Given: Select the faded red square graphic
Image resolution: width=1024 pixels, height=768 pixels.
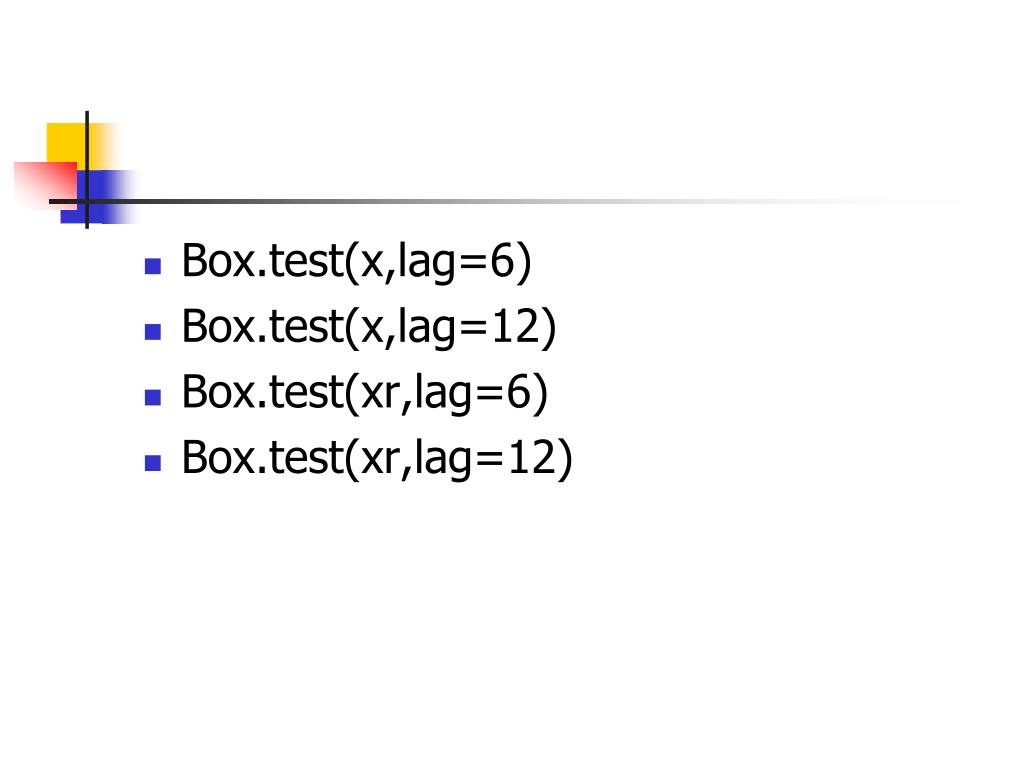Looking at the screenshot, I should (44, 183).
